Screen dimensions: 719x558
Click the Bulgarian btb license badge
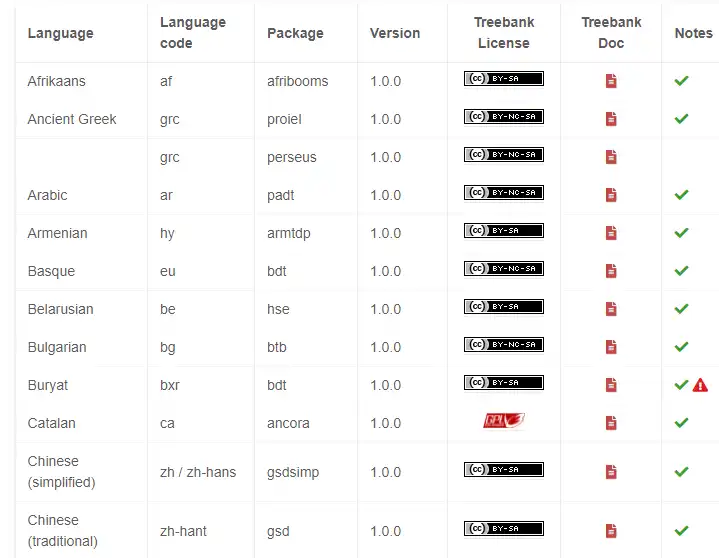(503, 345)
